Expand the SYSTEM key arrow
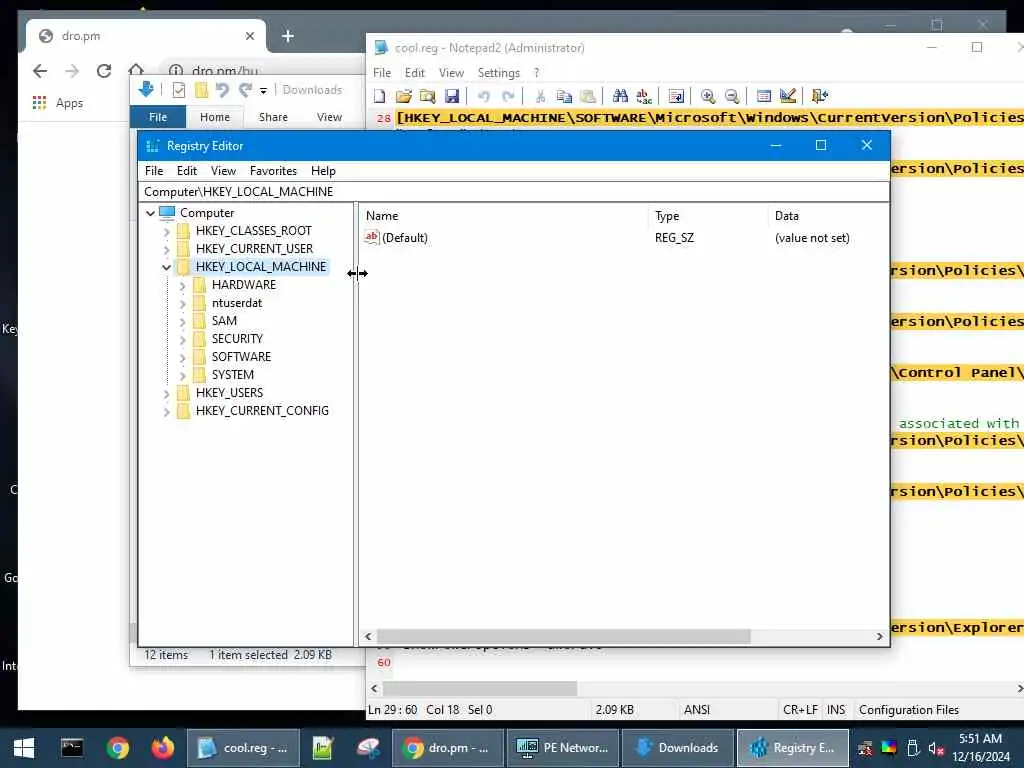Viewport: 1024px width, 768px height. click(x=182, y=375)
